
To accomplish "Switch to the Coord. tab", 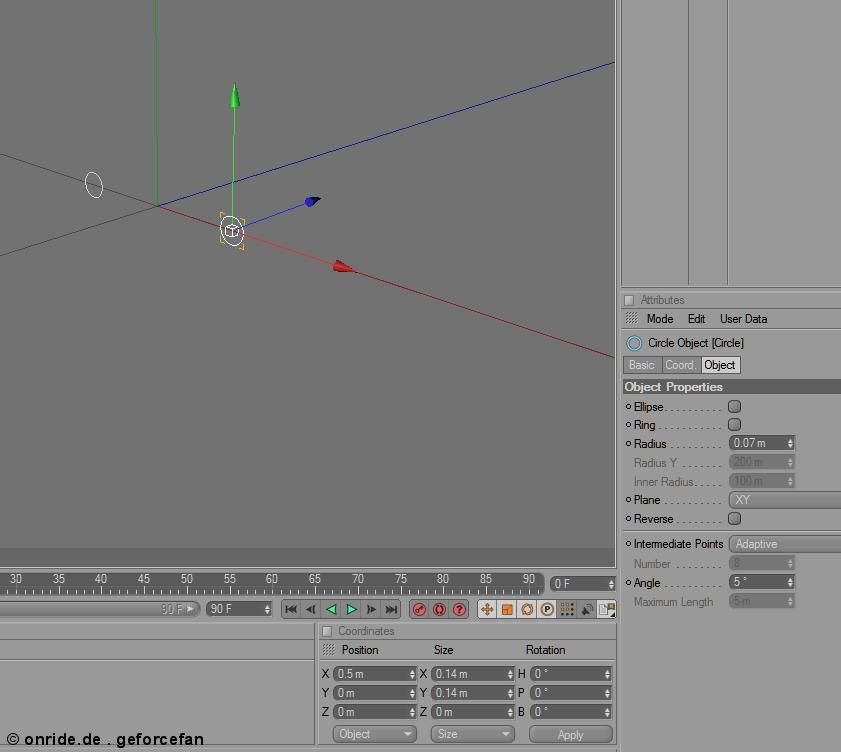I will point(681,365).
